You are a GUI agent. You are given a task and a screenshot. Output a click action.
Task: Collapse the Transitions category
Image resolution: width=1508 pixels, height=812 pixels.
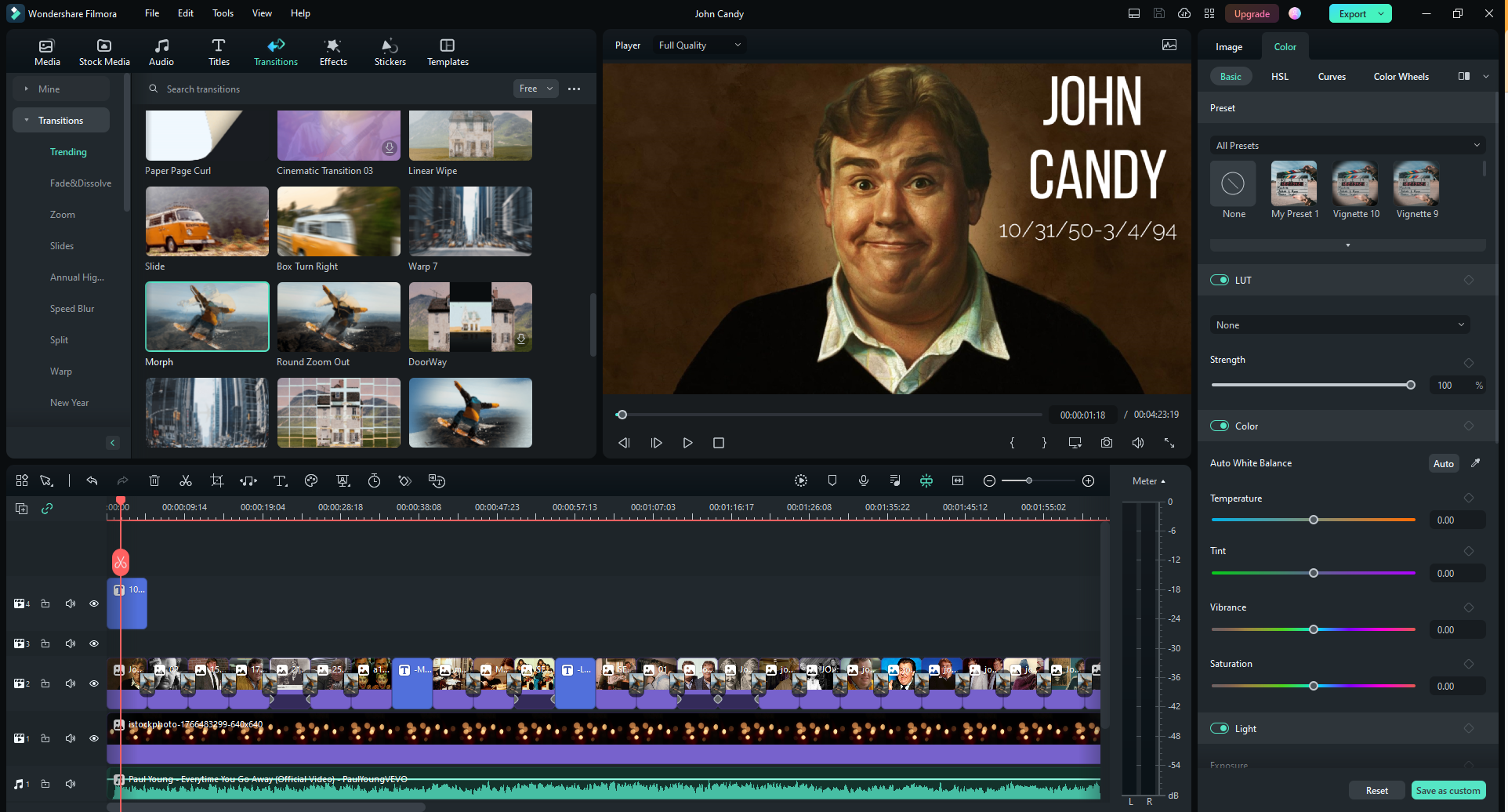pos(27,120)
